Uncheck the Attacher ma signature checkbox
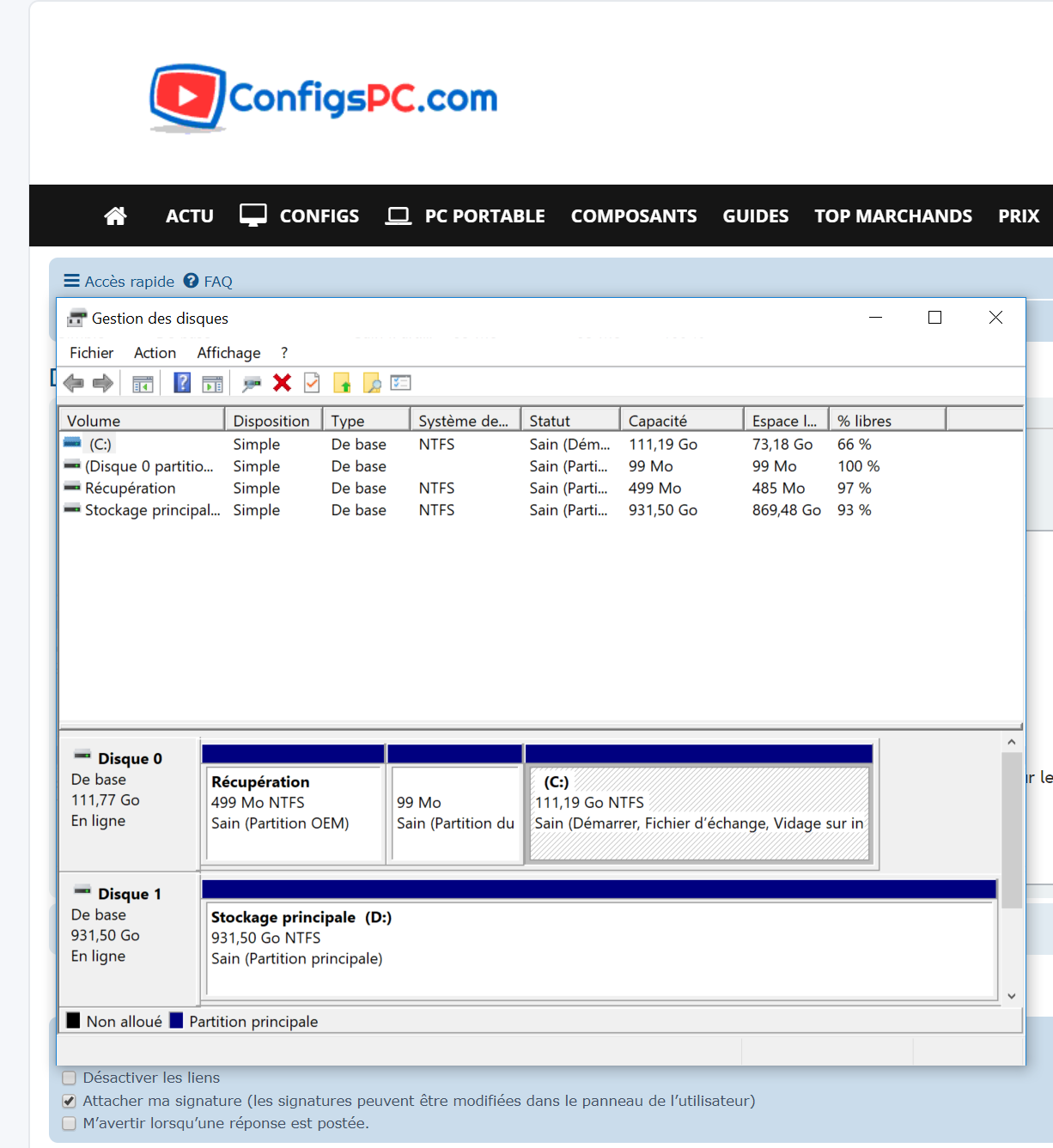 [x=70, y=1101]
